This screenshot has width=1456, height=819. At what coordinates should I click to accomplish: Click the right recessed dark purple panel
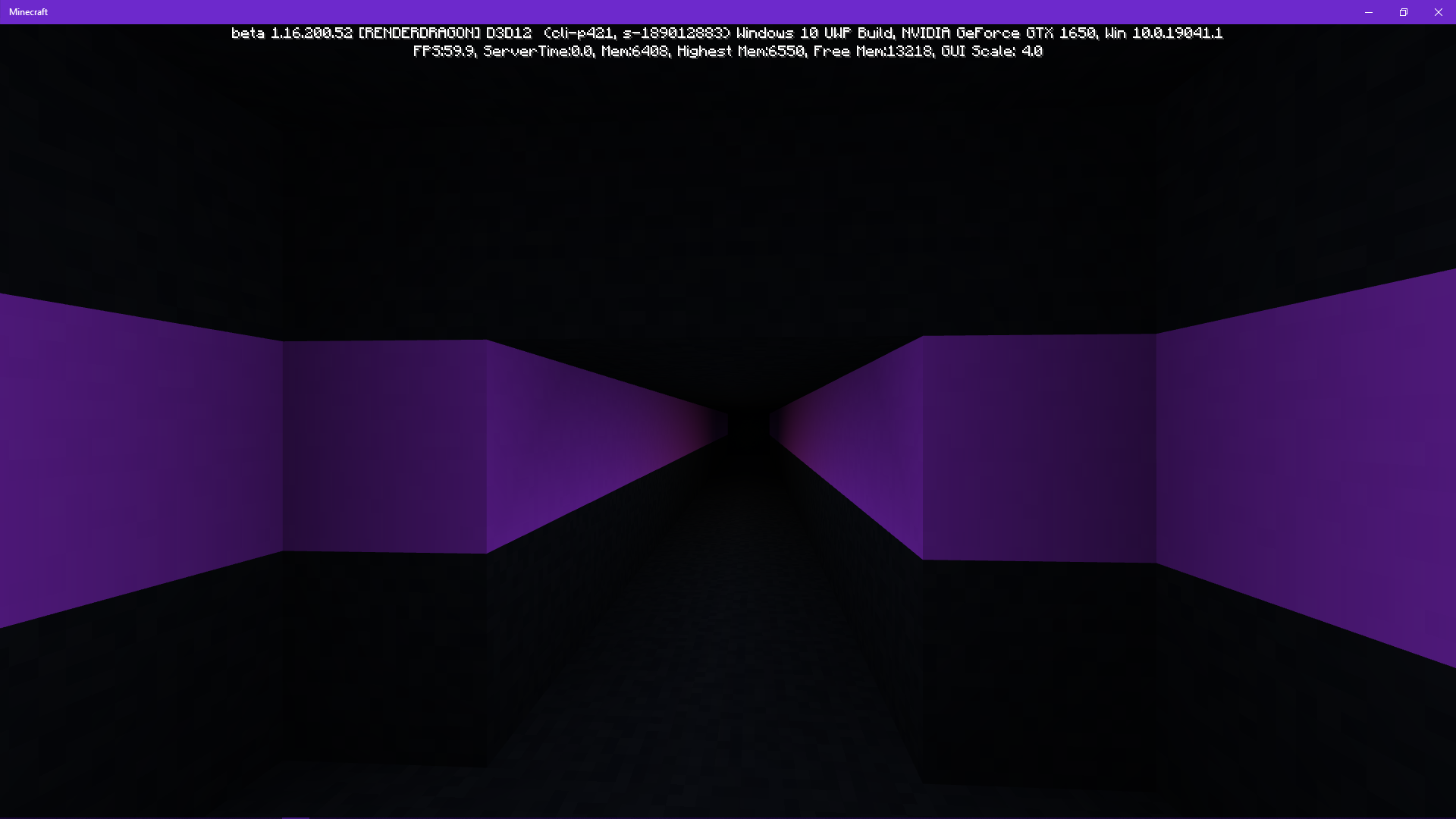point(1039,447)
